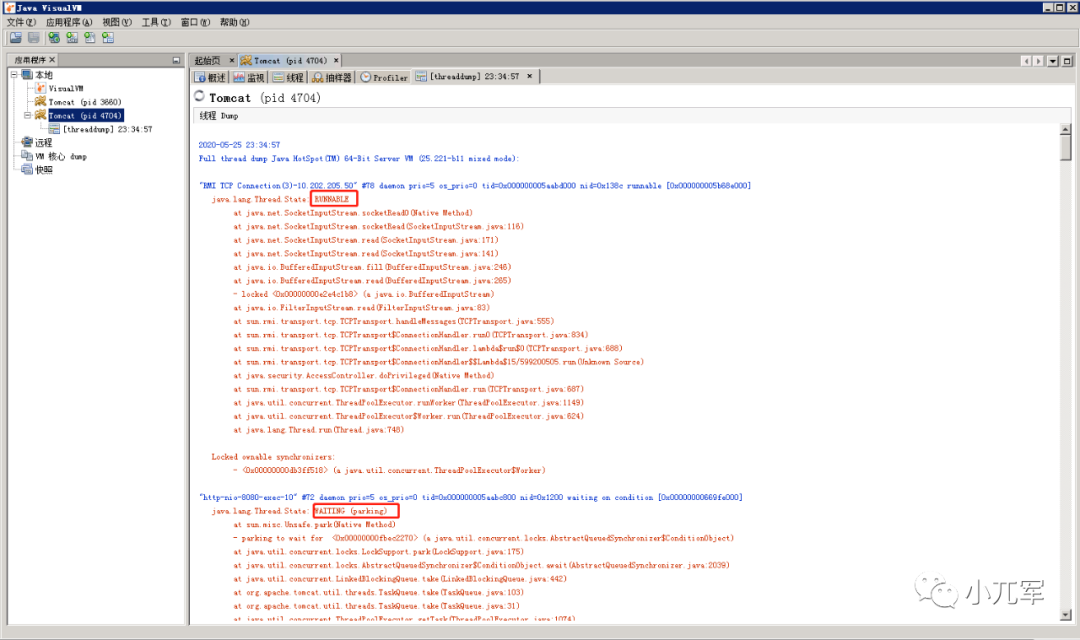Click the "http-nio-8080-exec-10" thread header line
Viewport: 1080px width, 640px height.
coord(470,497)
